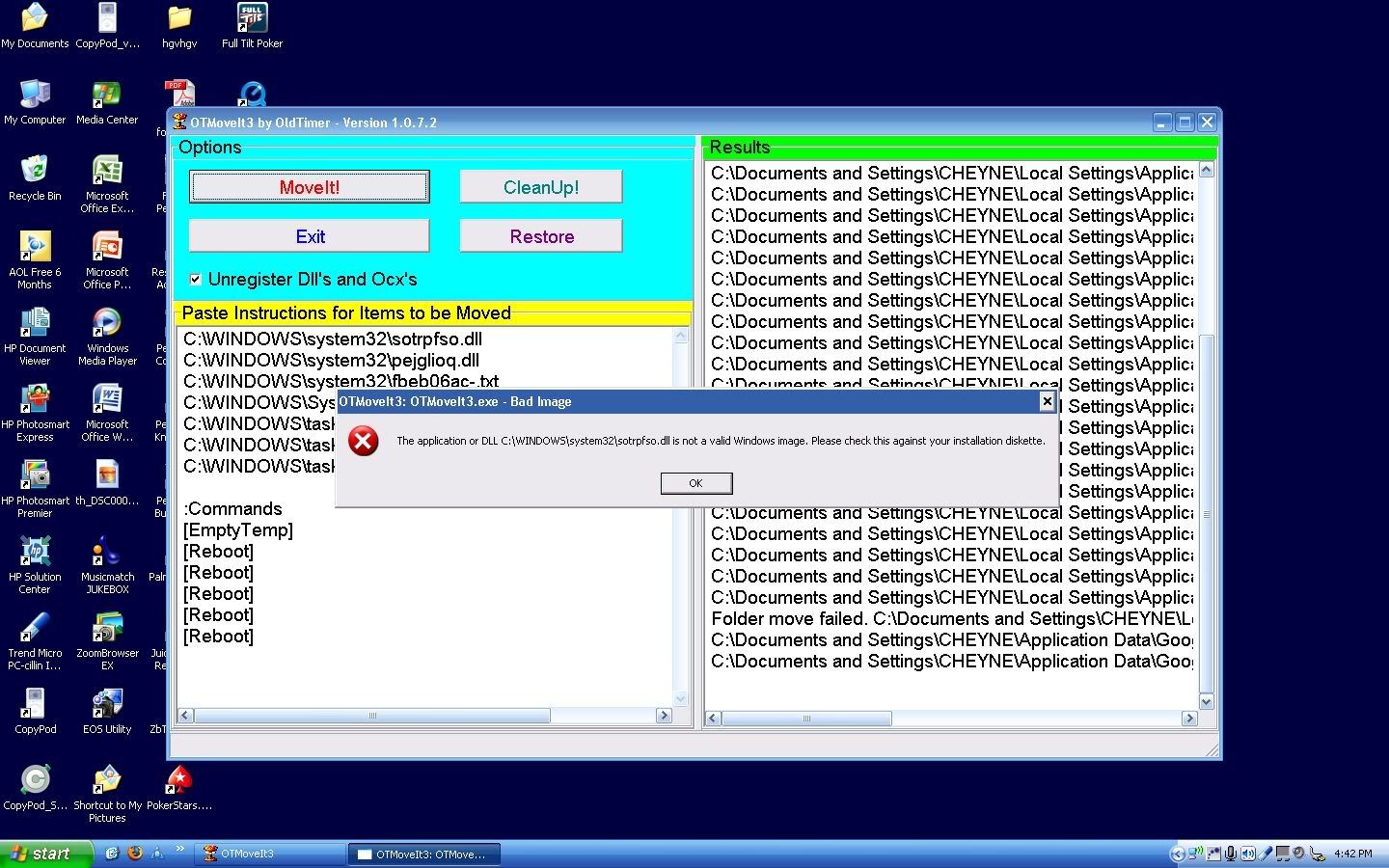Image resolution: width=1389 pixels, height=868 pixels.
Task: Click OK in the Bad Image dialog
Action: click(x=695, y=483)
